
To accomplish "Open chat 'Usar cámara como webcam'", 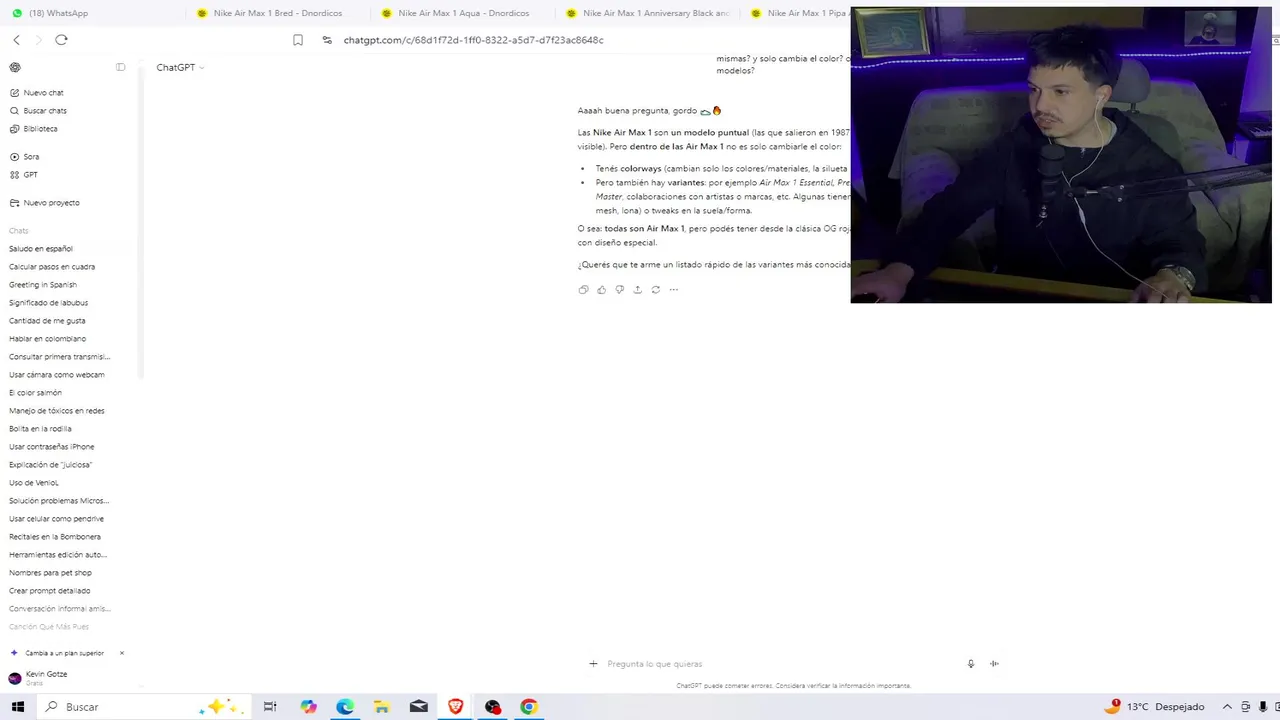I will point(57,375).
